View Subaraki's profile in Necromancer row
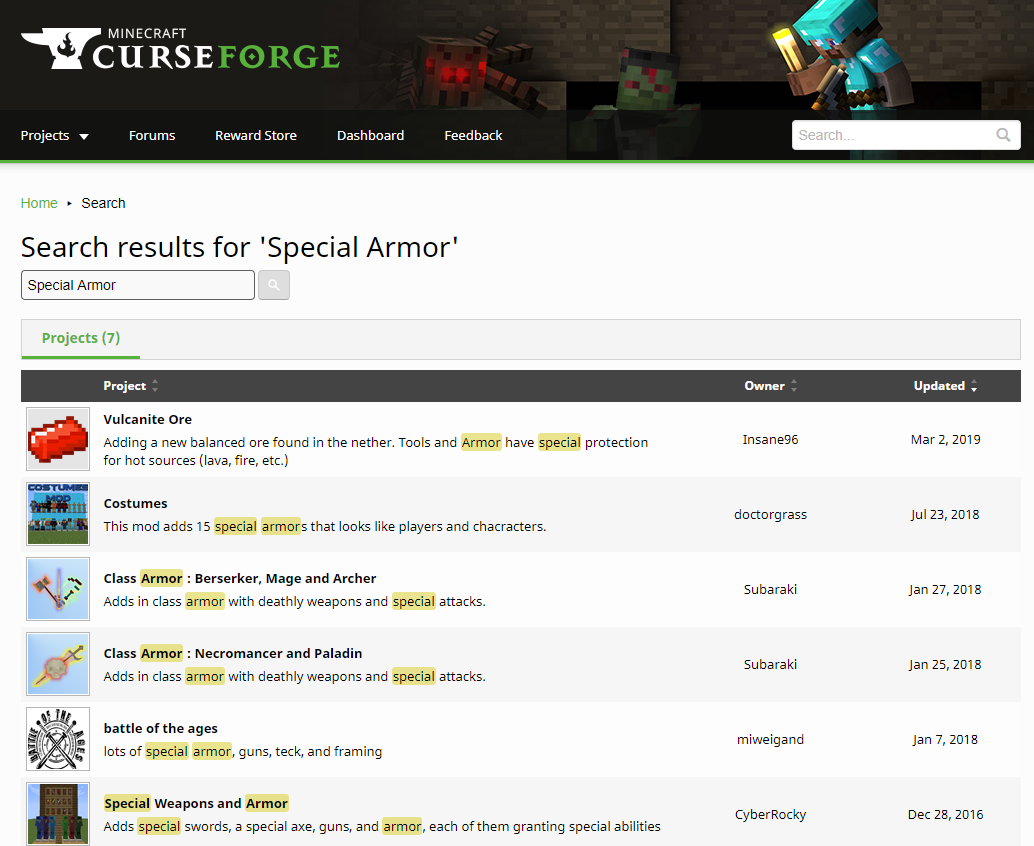The image size is (1034, 846). (770, 665)
